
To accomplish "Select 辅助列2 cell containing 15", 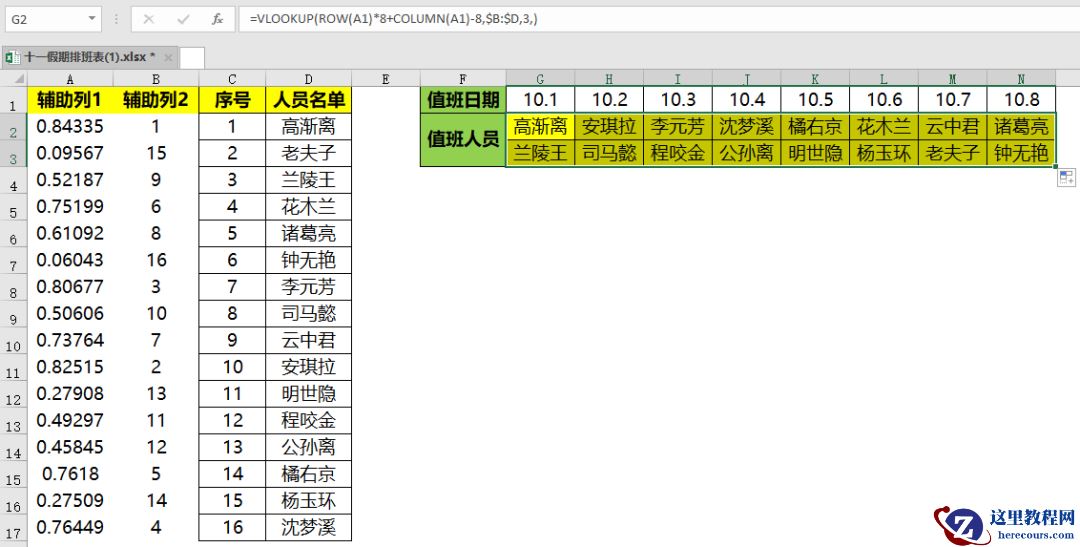I will 156,153.
